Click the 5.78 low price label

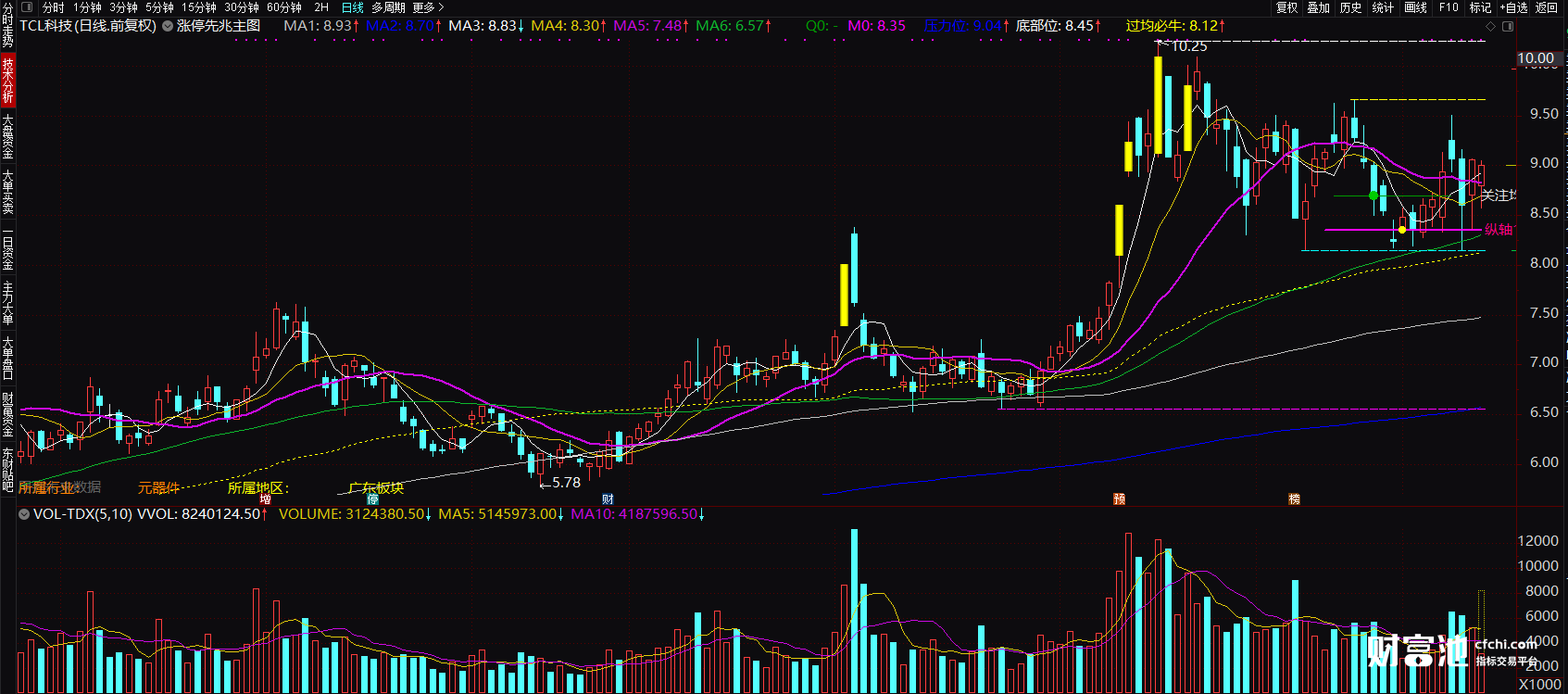pos(566,483)
